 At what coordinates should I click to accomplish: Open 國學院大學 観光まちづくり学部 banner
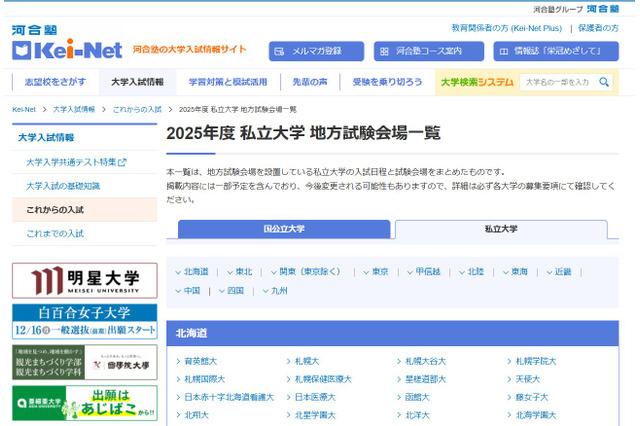coord(84,362)
